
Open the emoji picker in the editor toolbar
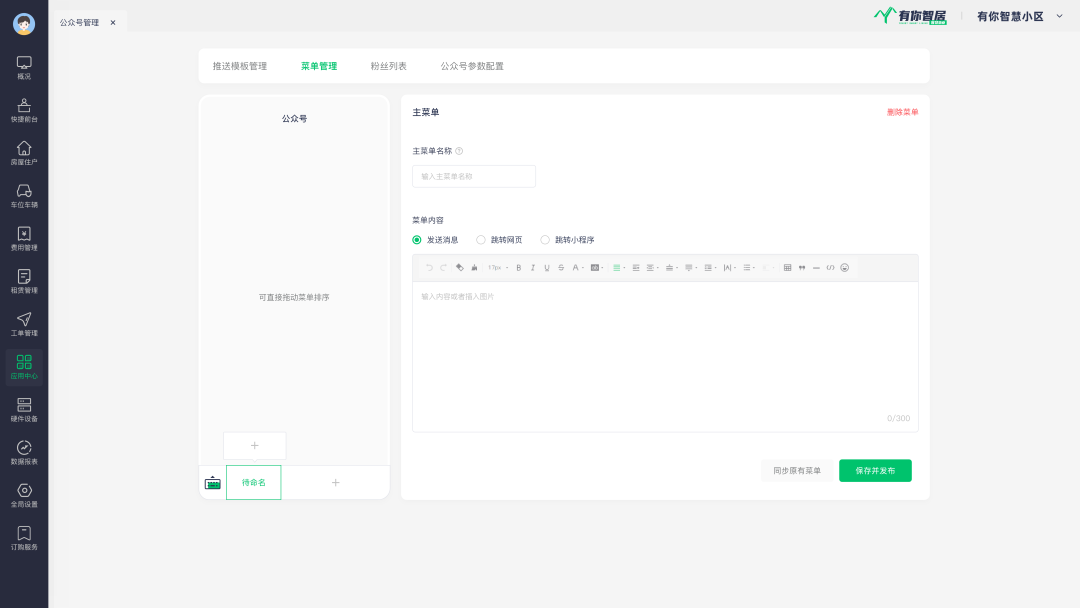coord(845,268)
